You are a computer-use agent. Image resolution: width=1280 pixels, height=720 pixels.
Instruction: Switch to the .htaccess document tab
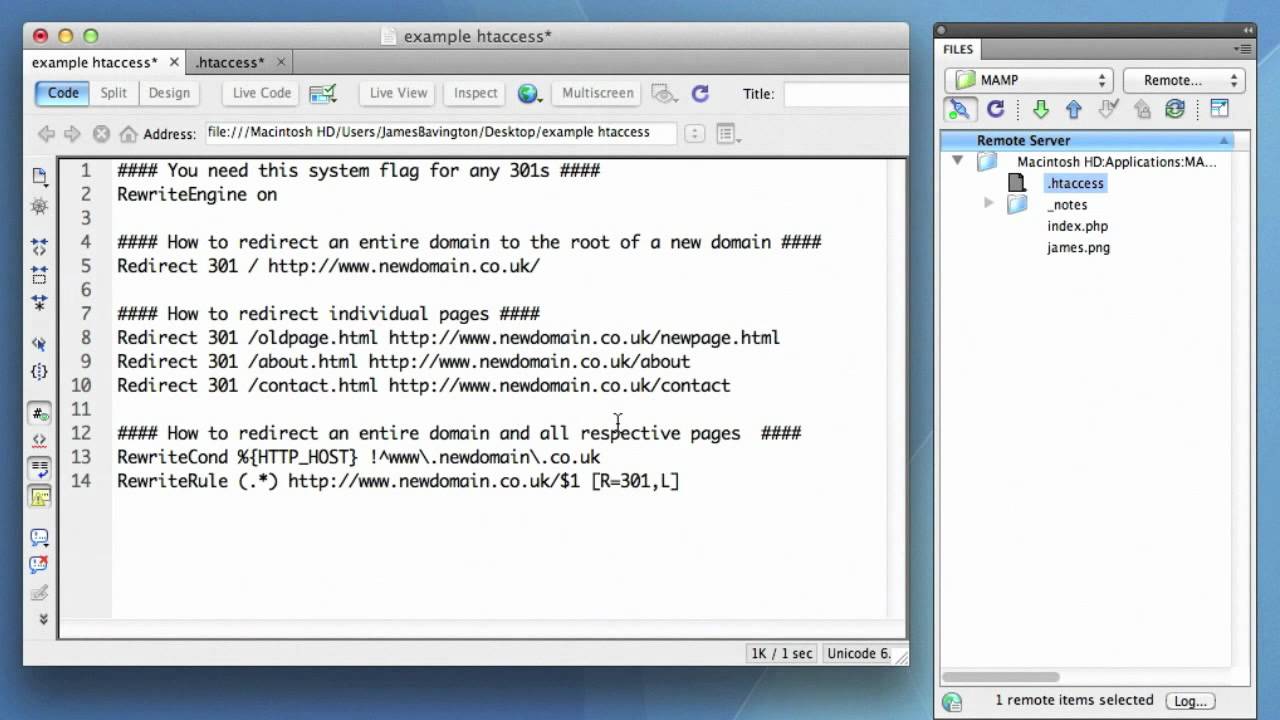point(230,62)
